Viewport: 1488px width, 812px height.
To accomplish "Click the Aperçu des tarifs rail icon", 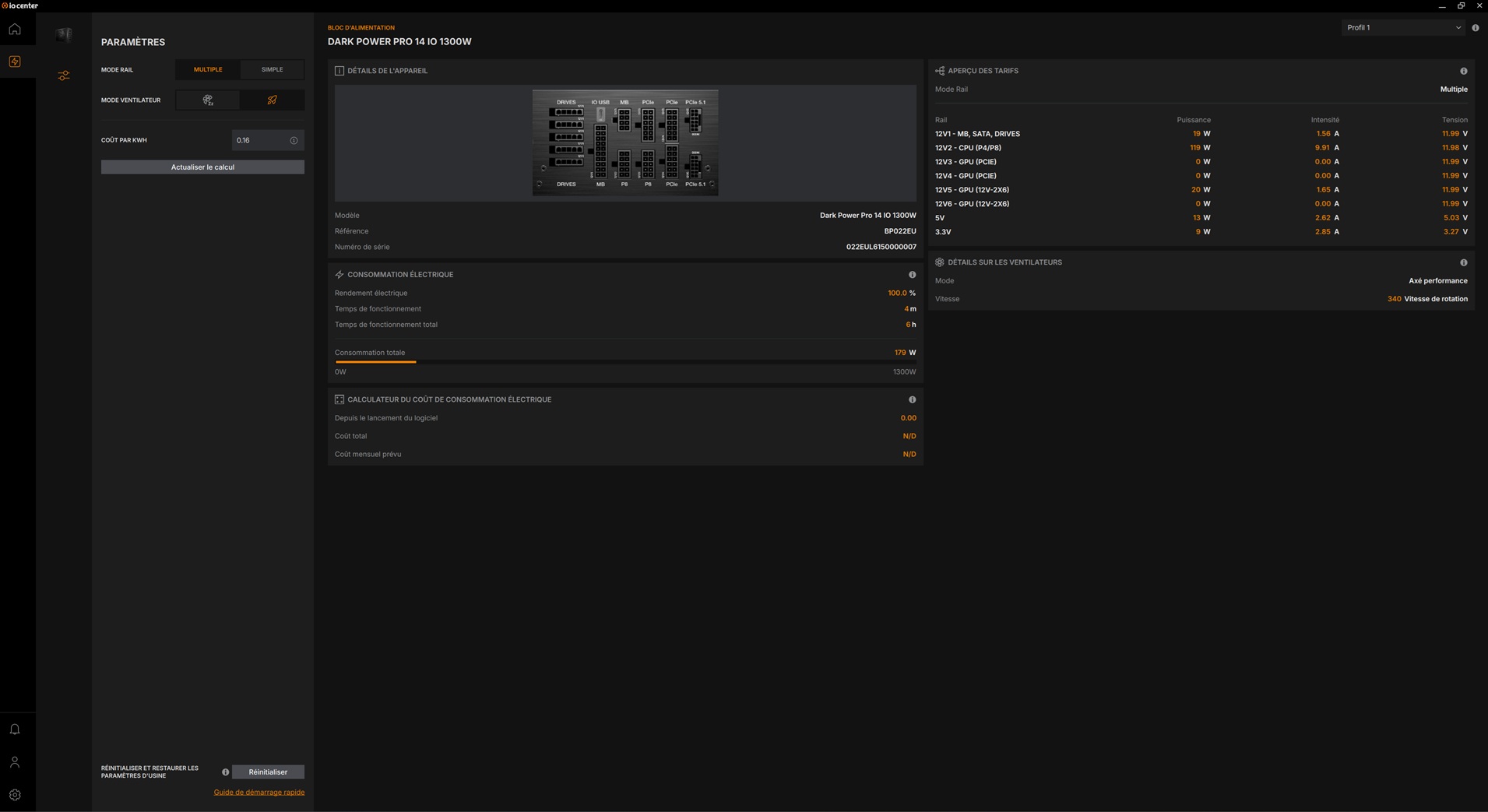I will pyautogui.click(x=940, y=71).
